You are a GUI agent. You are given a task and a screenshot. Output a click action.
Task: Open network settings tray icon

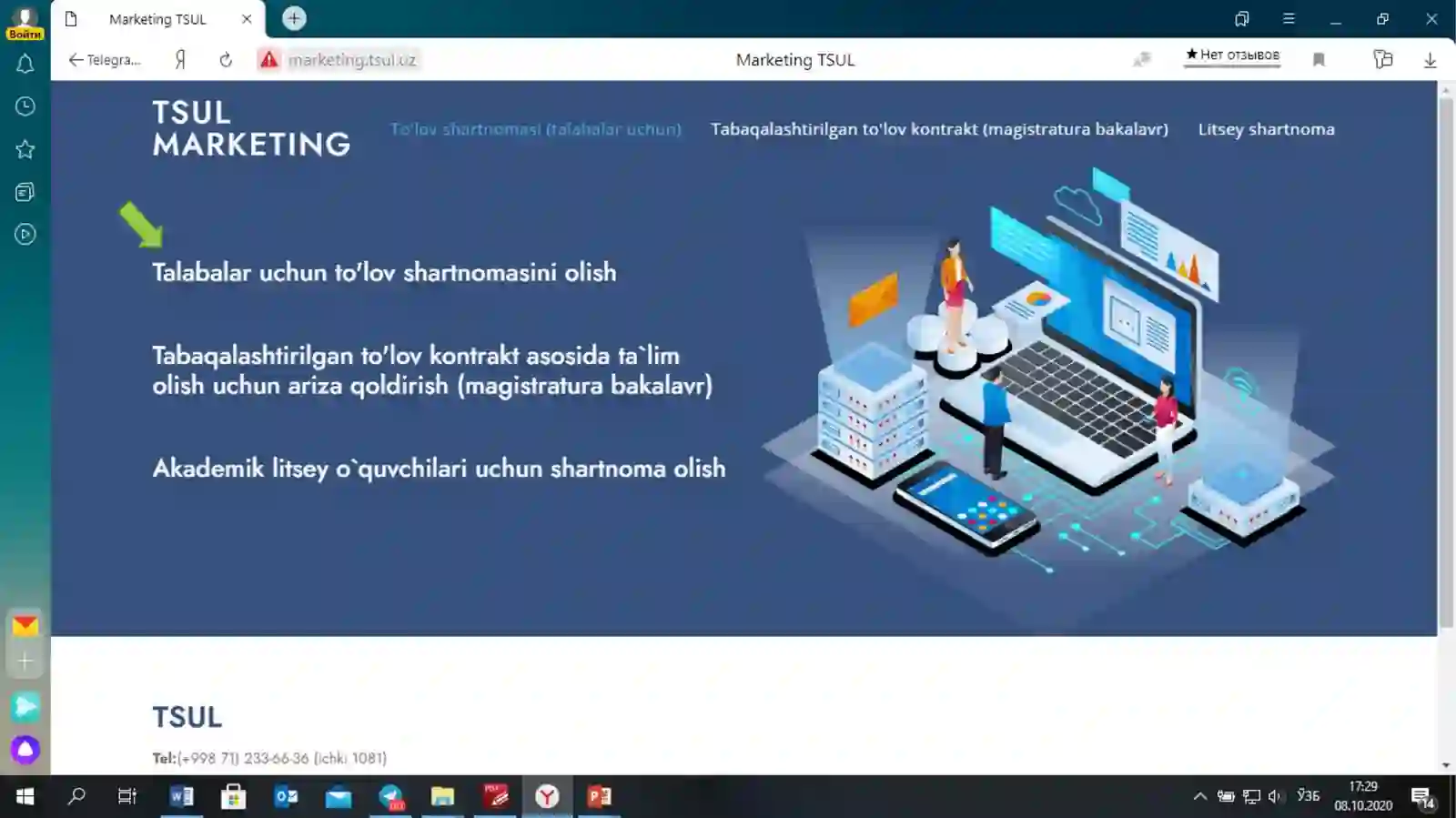pyautogui.click(x=1251, y=797)
